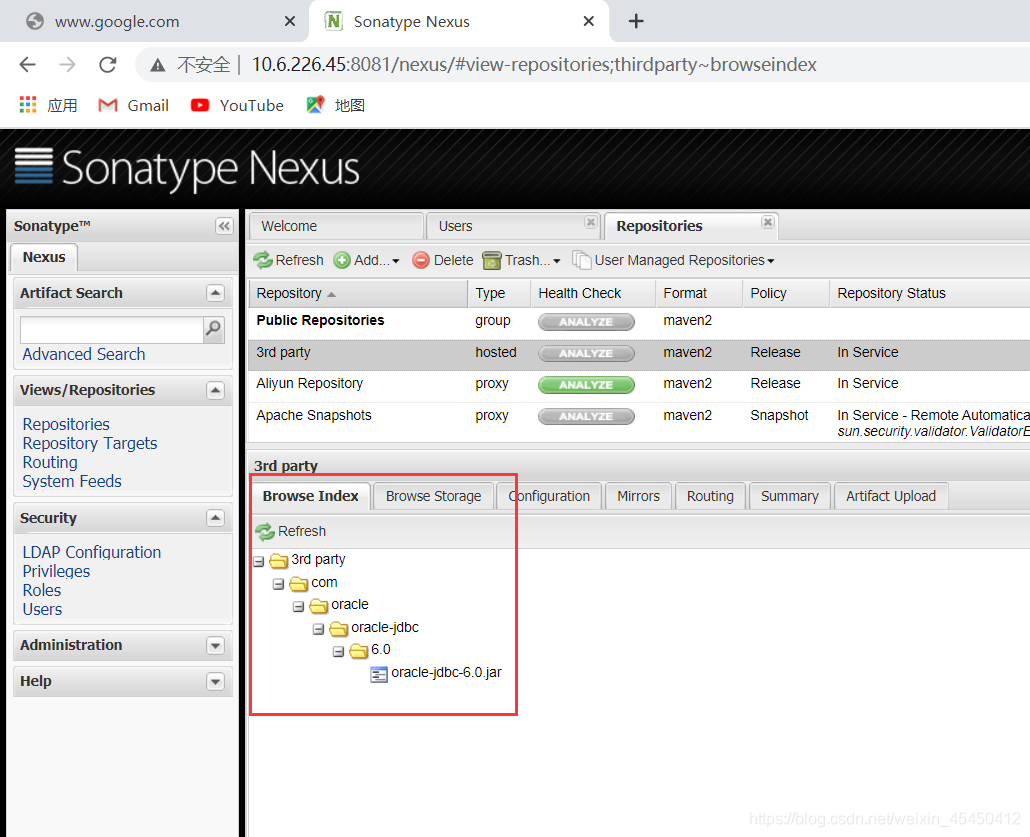
Task: Click ANALYZE for 3rd party row
Action: coord(586,353)
